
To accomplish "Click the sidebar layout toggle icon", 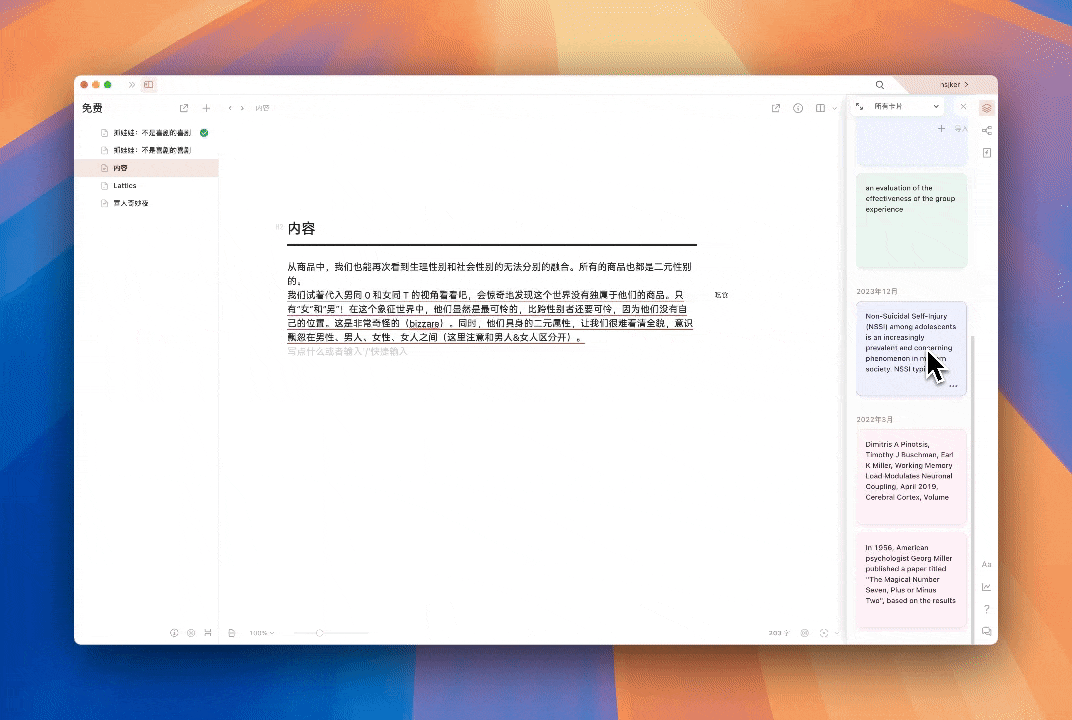I will [148, 85].
